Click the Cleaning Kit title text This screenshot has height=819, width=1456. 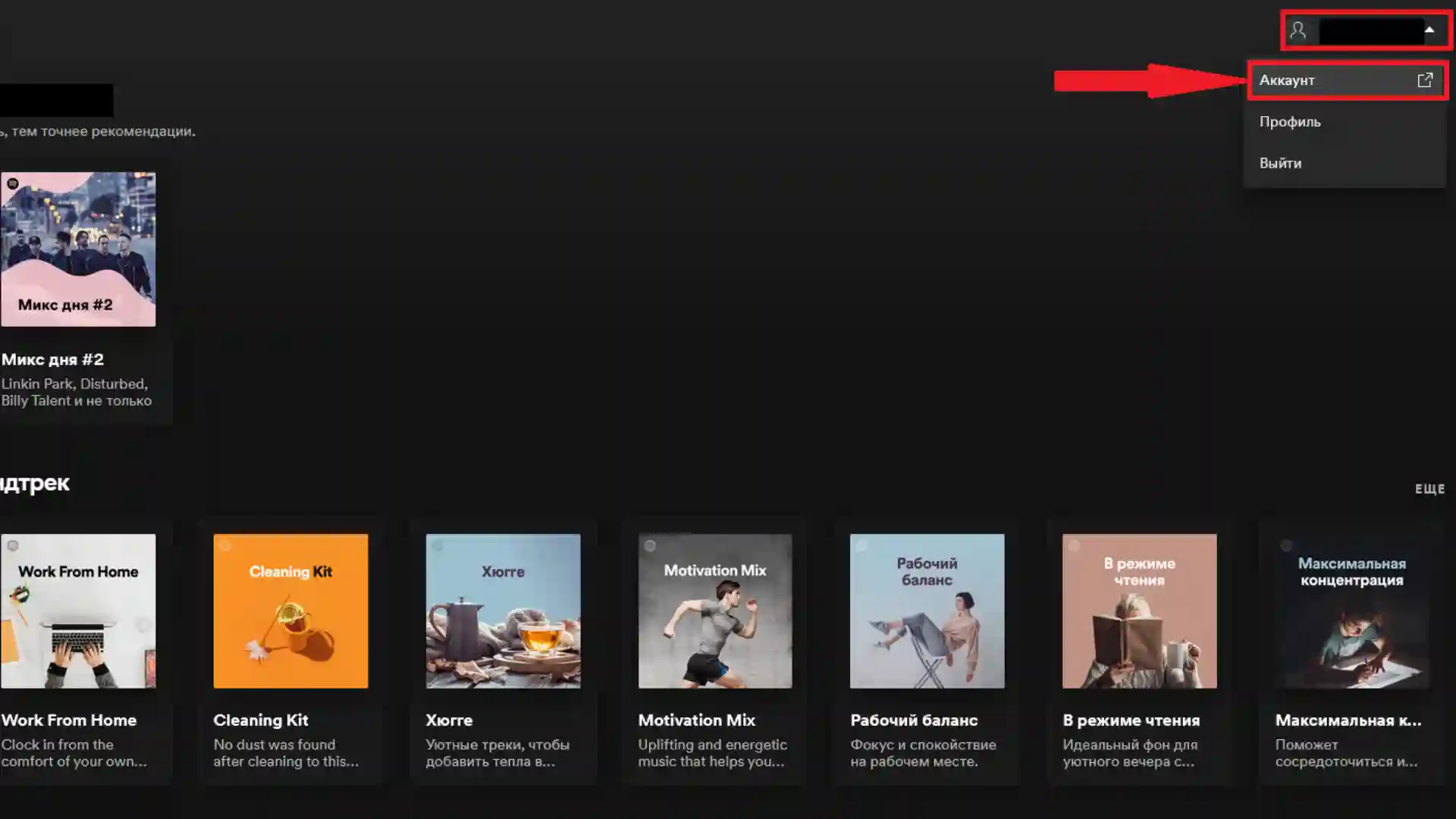(x=260, y=720)
